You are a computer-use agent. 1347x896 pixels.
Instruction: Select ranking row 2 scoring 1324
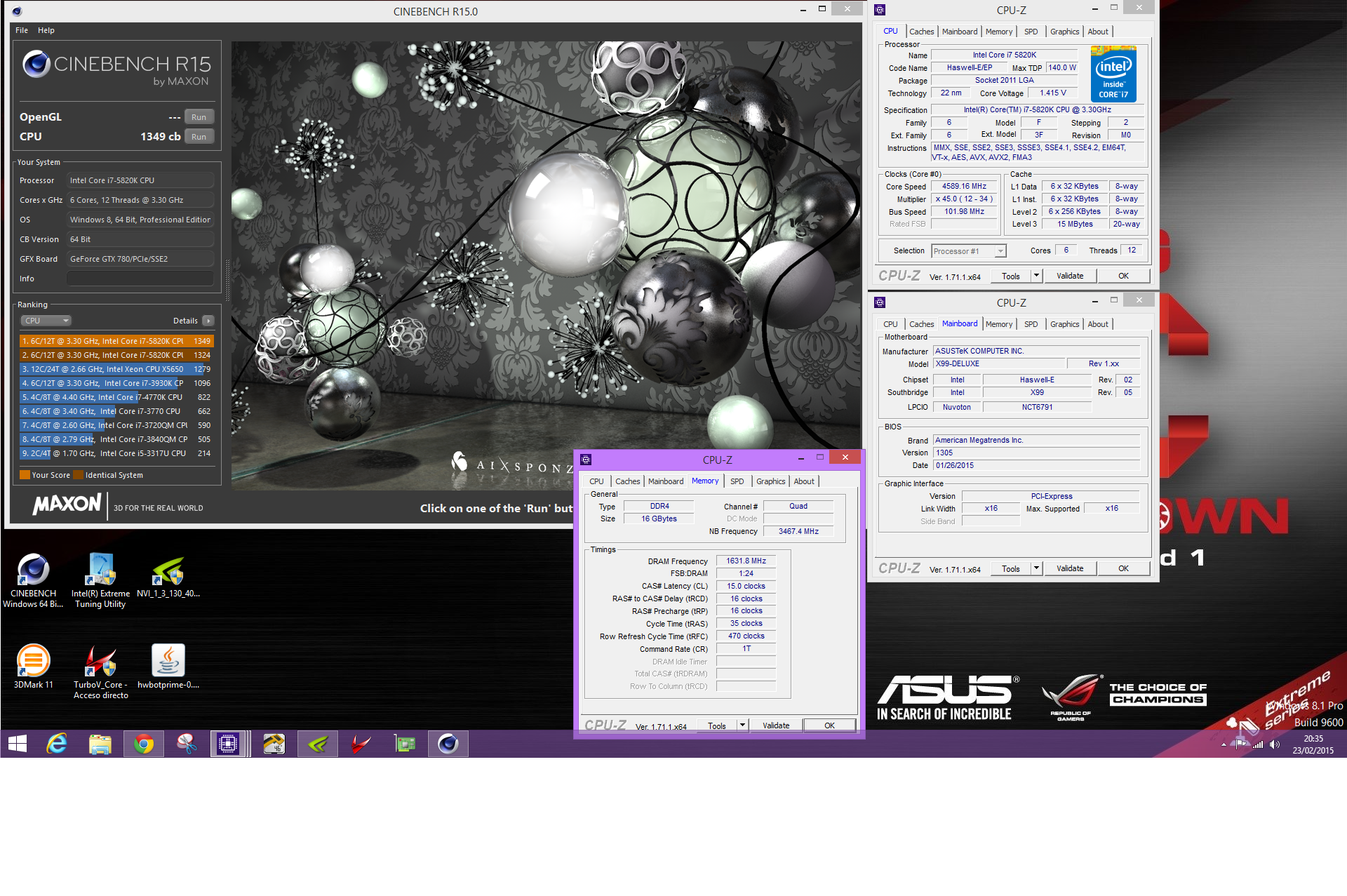tap(116, 355)
